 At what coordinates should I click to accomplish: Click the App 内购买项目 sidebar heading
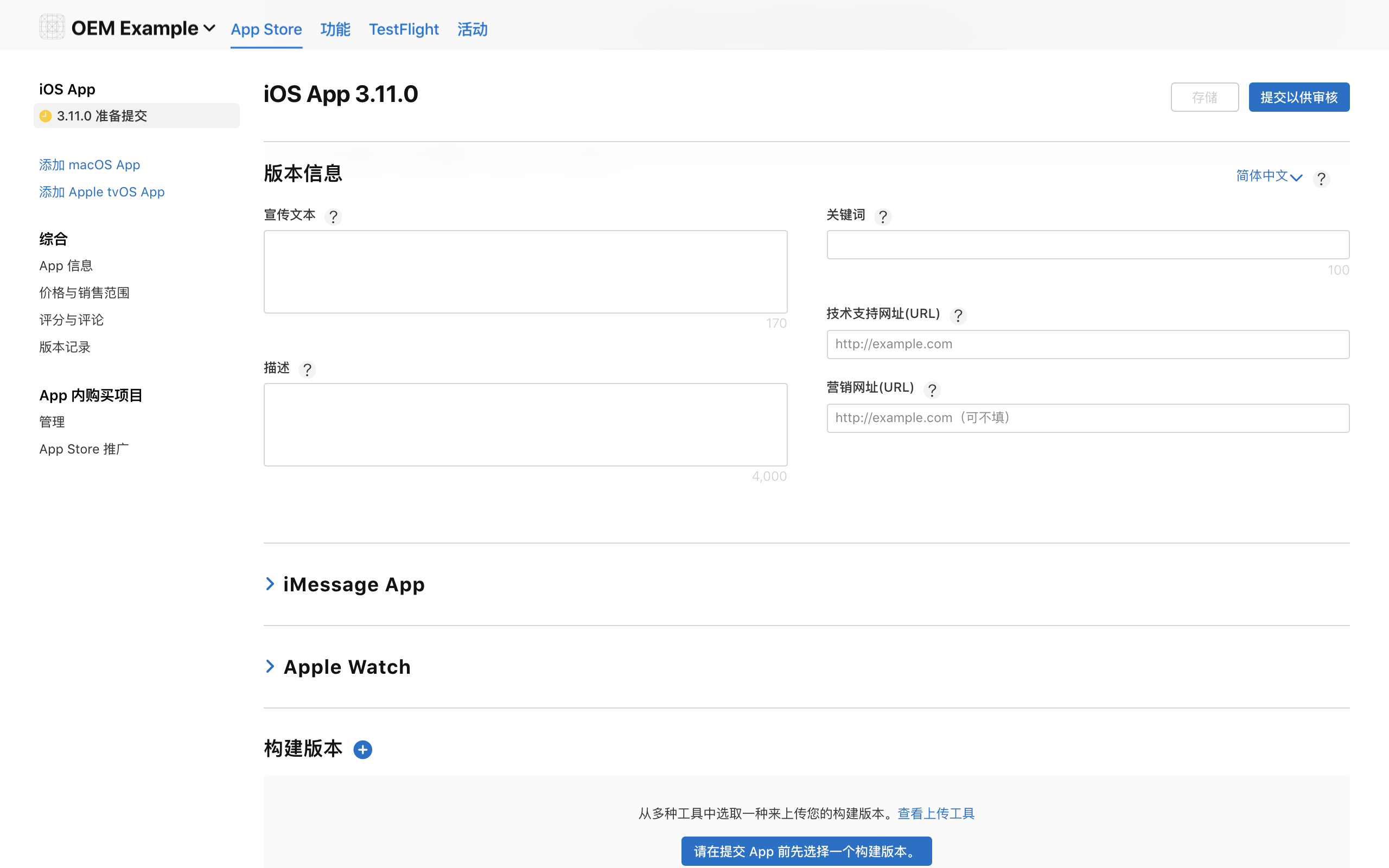[91, 395]
